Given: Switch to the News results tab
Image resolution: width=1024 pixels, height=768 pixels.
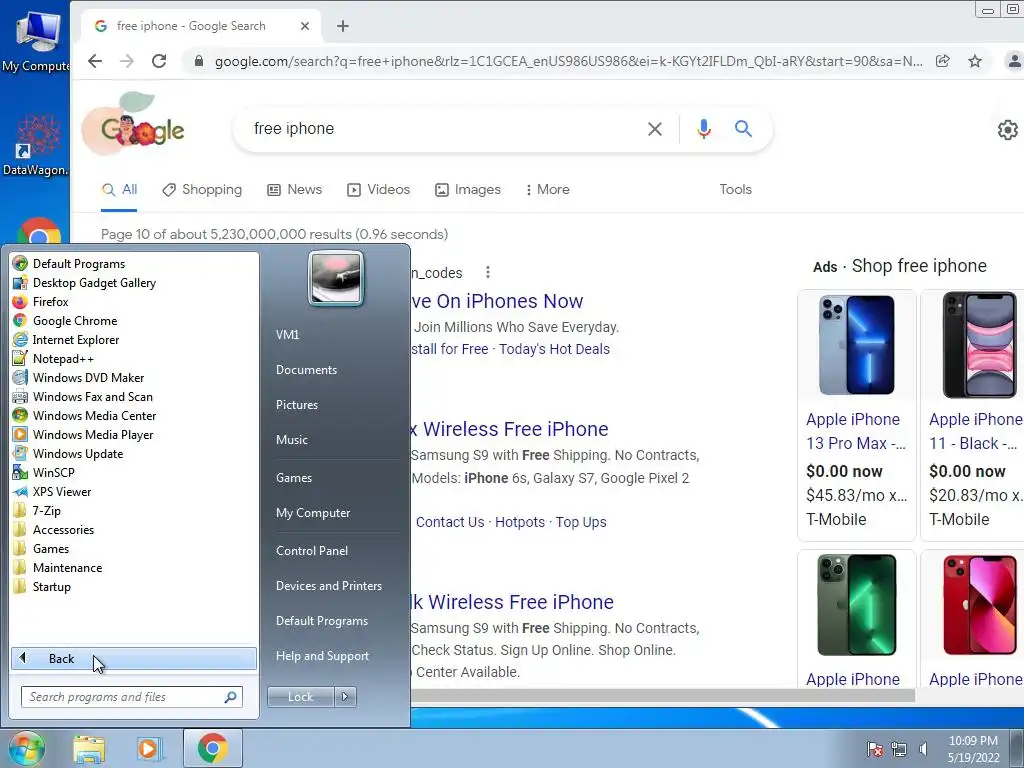Looking at the screenshot, I should tap(295, 189).
